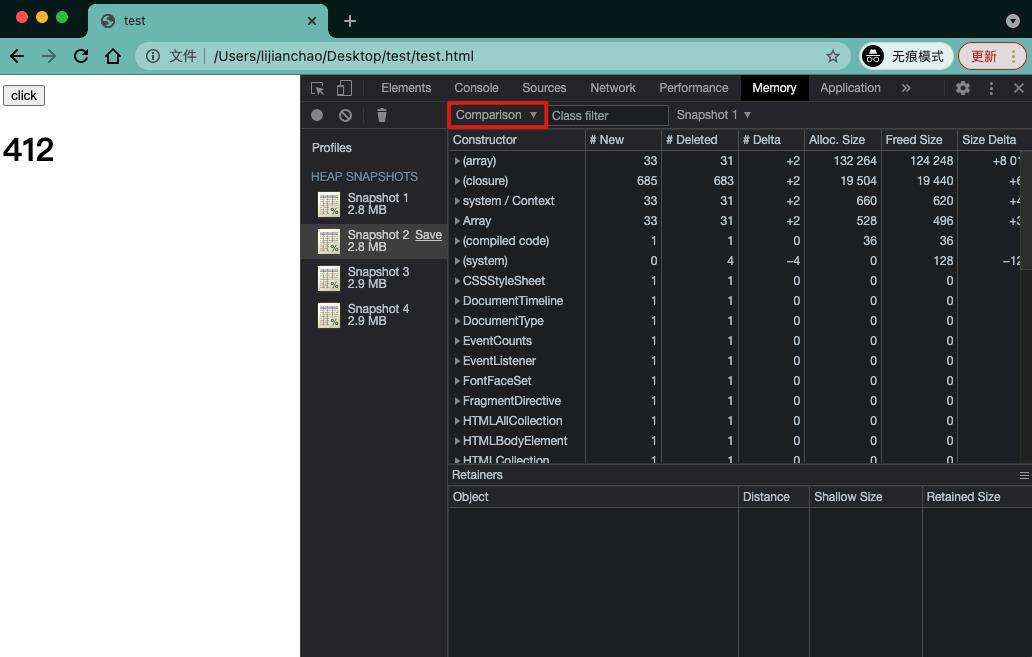This screenshot has width=1032, height=657.
Task: Expand the (closure) constructor row
Action: tap(457, 181)
